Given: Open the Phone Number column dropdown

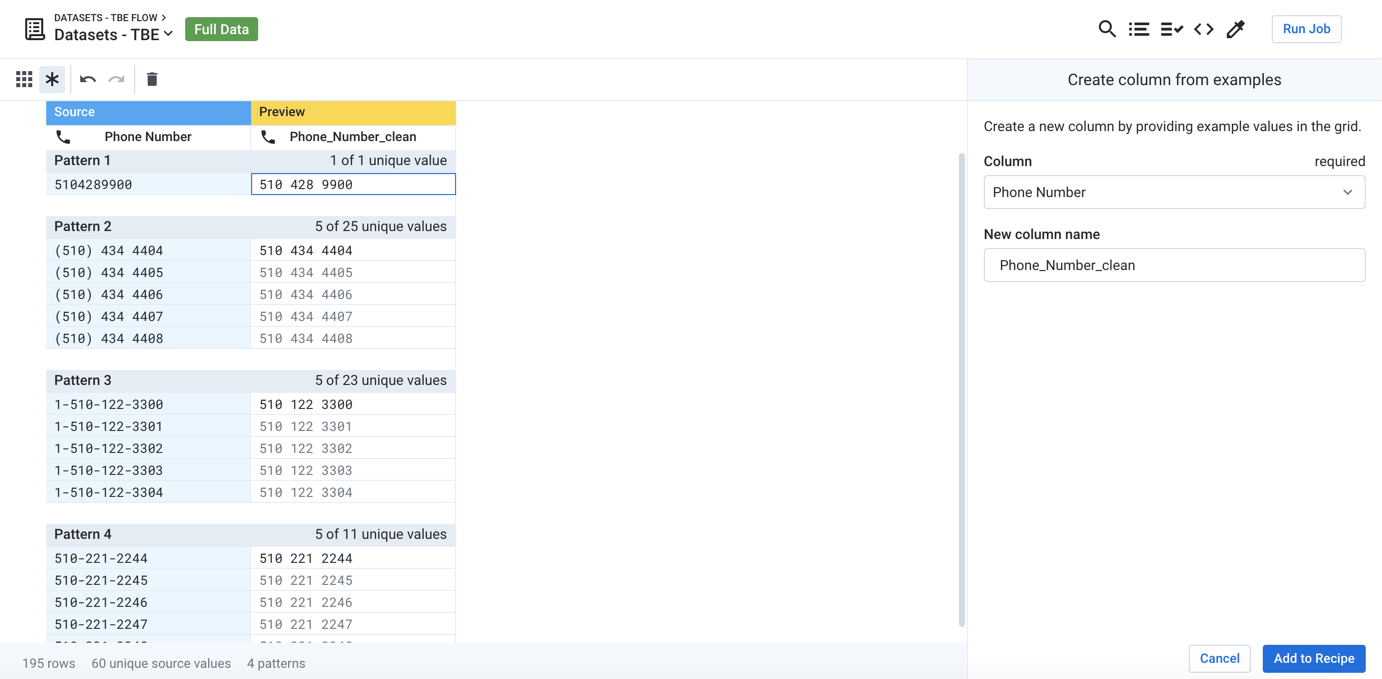Looking at the screenshot, I should [1173, 192].
